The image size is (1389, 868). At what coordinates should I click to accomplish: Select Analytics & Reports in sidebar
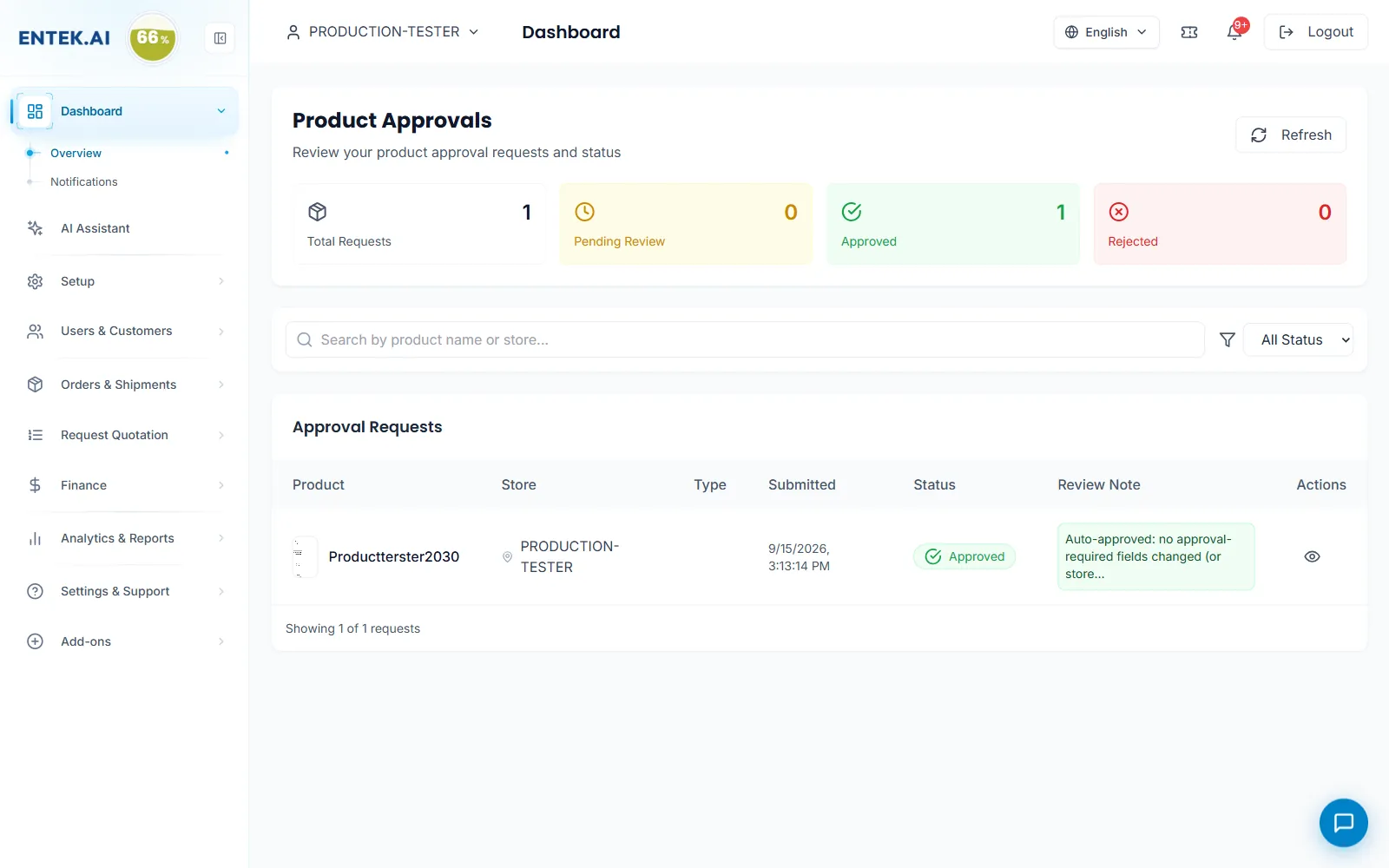tap(117, 538)
